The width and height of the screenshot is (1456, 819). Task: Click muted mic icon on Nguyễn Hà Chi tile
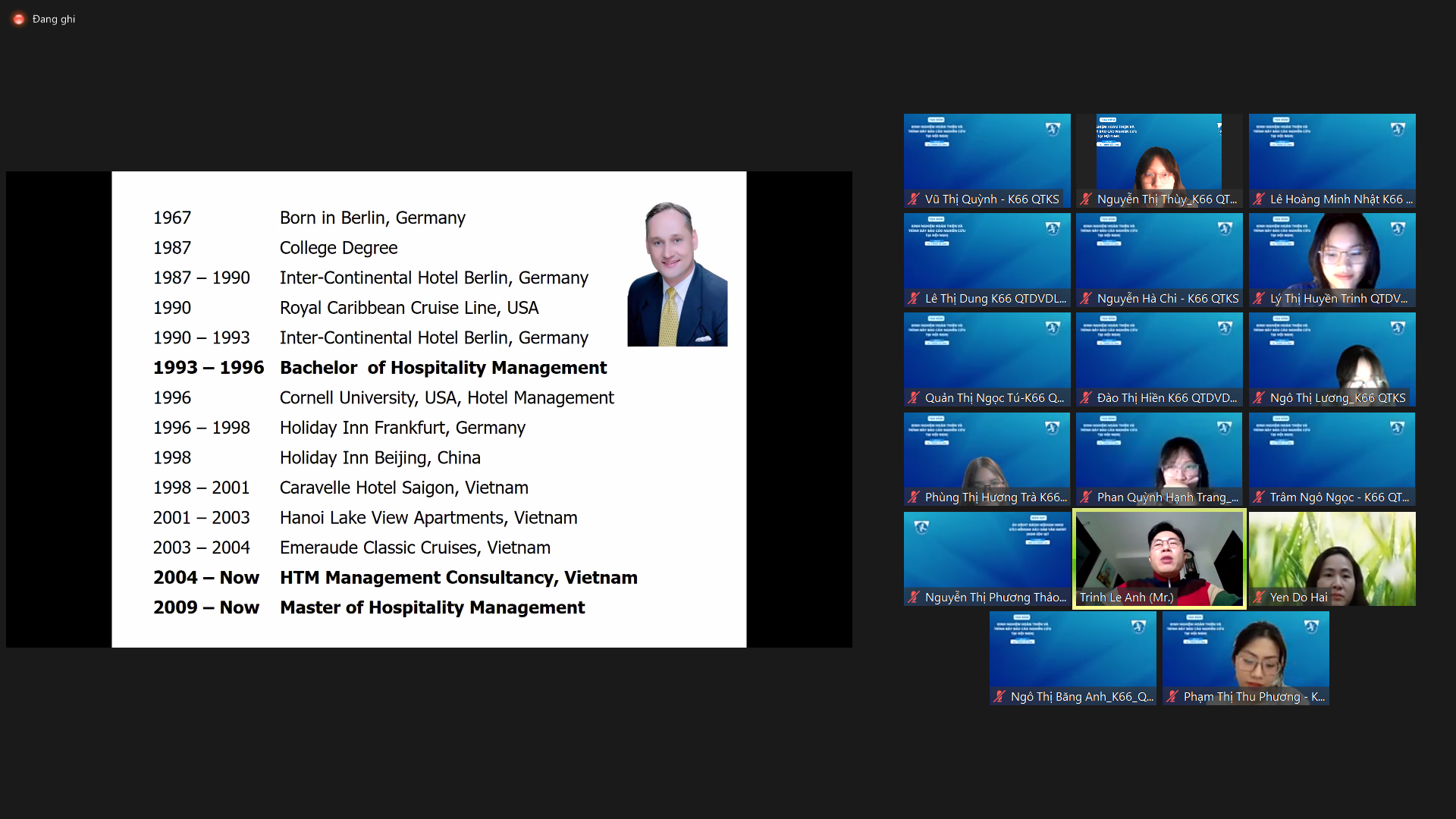click(x=1086, y=299)
